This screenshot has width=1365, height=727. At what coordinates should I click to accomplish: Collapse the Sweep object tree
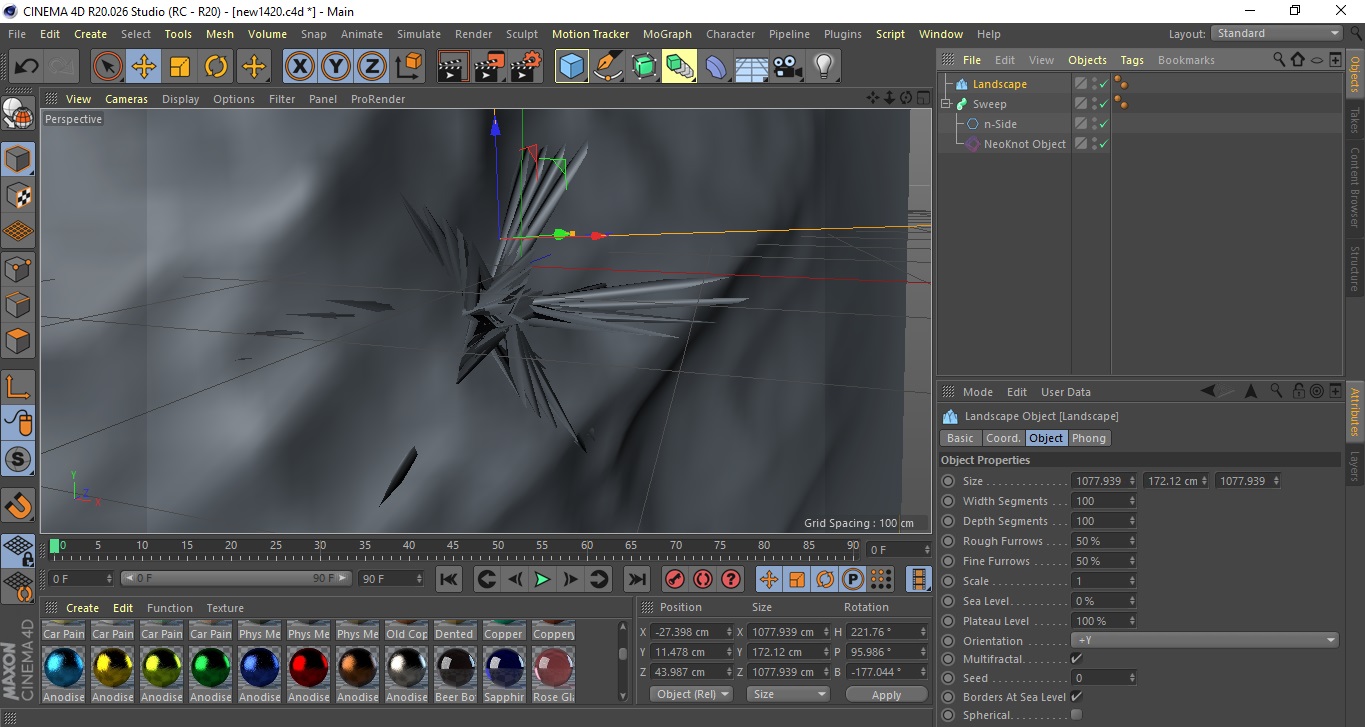(946, 104)
